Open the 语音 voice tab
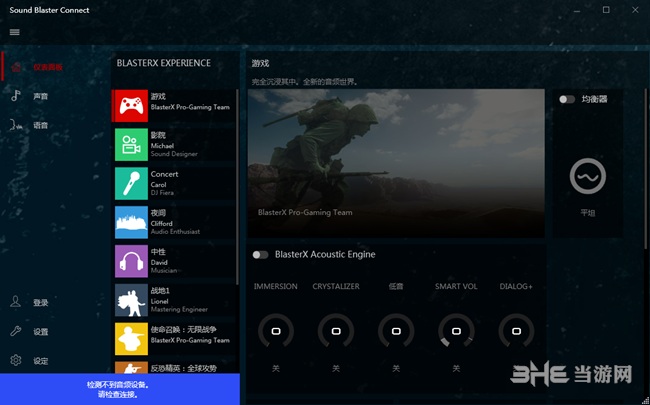 pyautogui.click(x=41, y=125)
